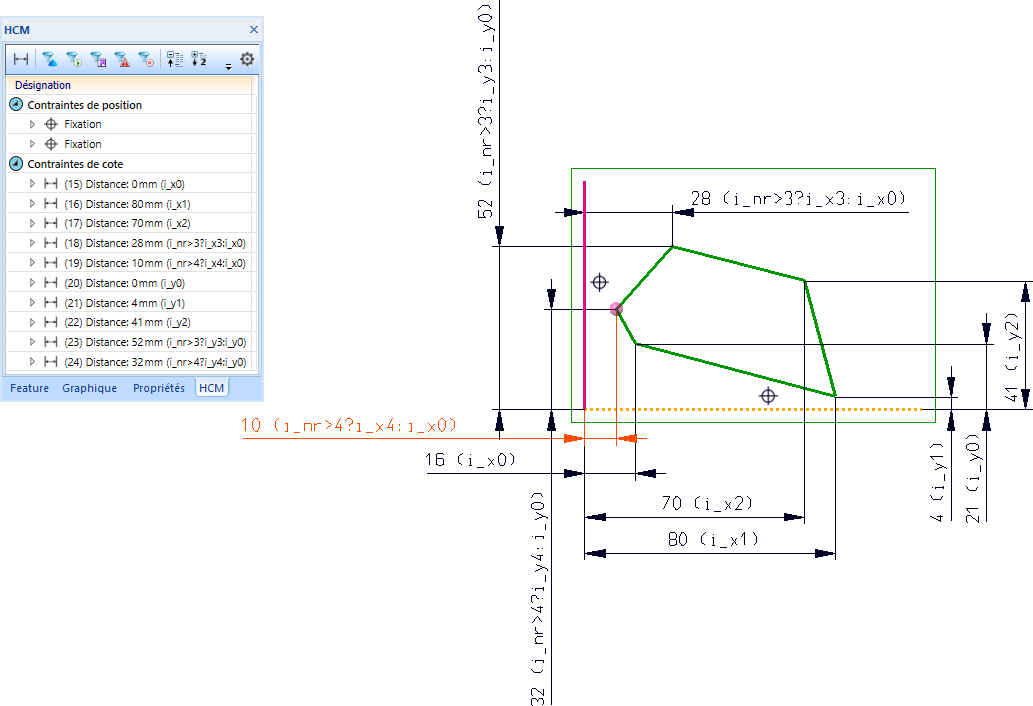Expand constraint (16) Distance 80mm i_x1
This screenshot has height=706, width=1033.
point(32,204)
